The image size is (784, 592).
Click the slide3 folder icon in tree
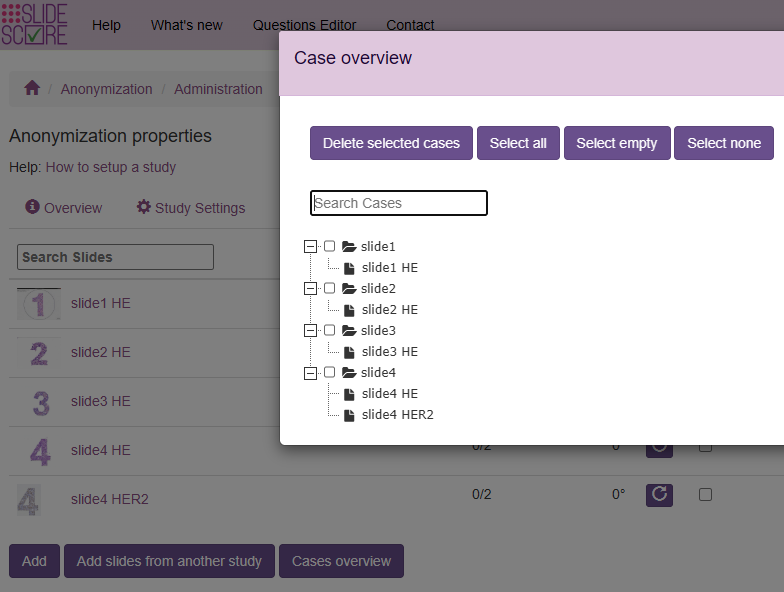(349, 330)
